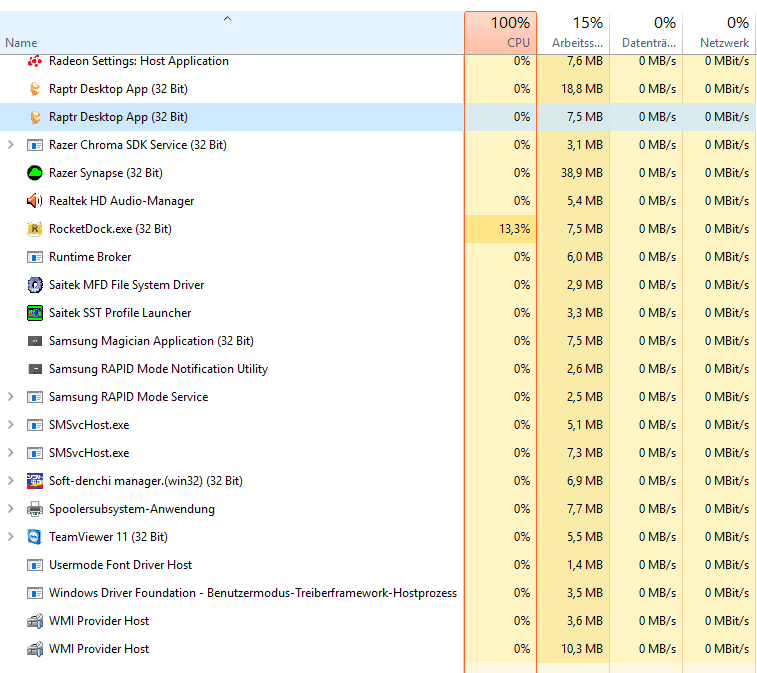Expand the SMSvcHost.exe entry with 5,1 MB
Screen dimensions: 757x673
click(x=11, y=425)
